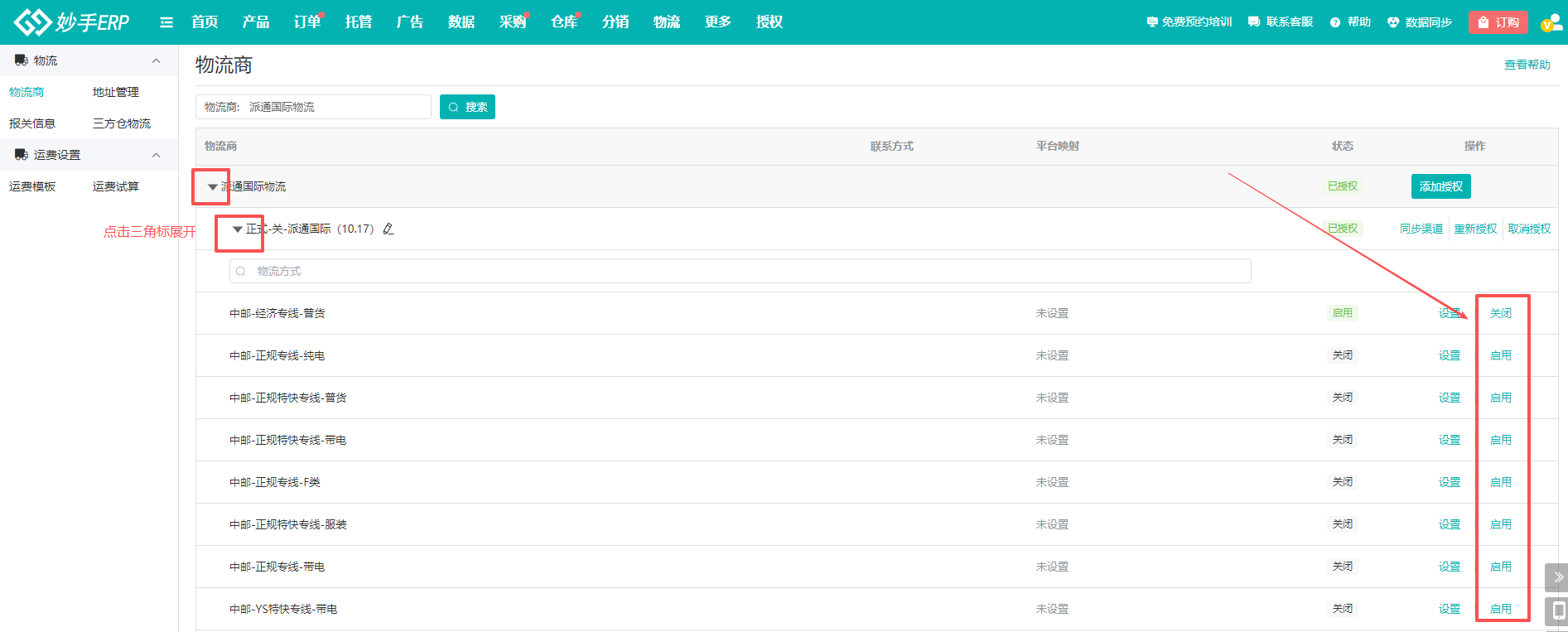Image resolution: width=1568 pixels, height=632 pixels.
Task: Click the 查看帮助 link
Action: coord(1527,65)
